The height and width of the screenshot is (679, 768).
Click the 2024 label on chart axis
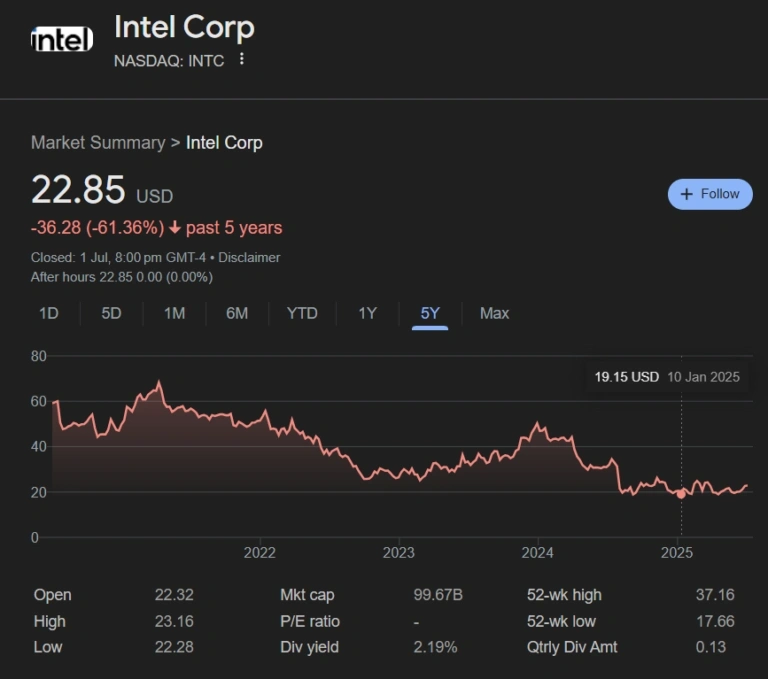(537, 553)
